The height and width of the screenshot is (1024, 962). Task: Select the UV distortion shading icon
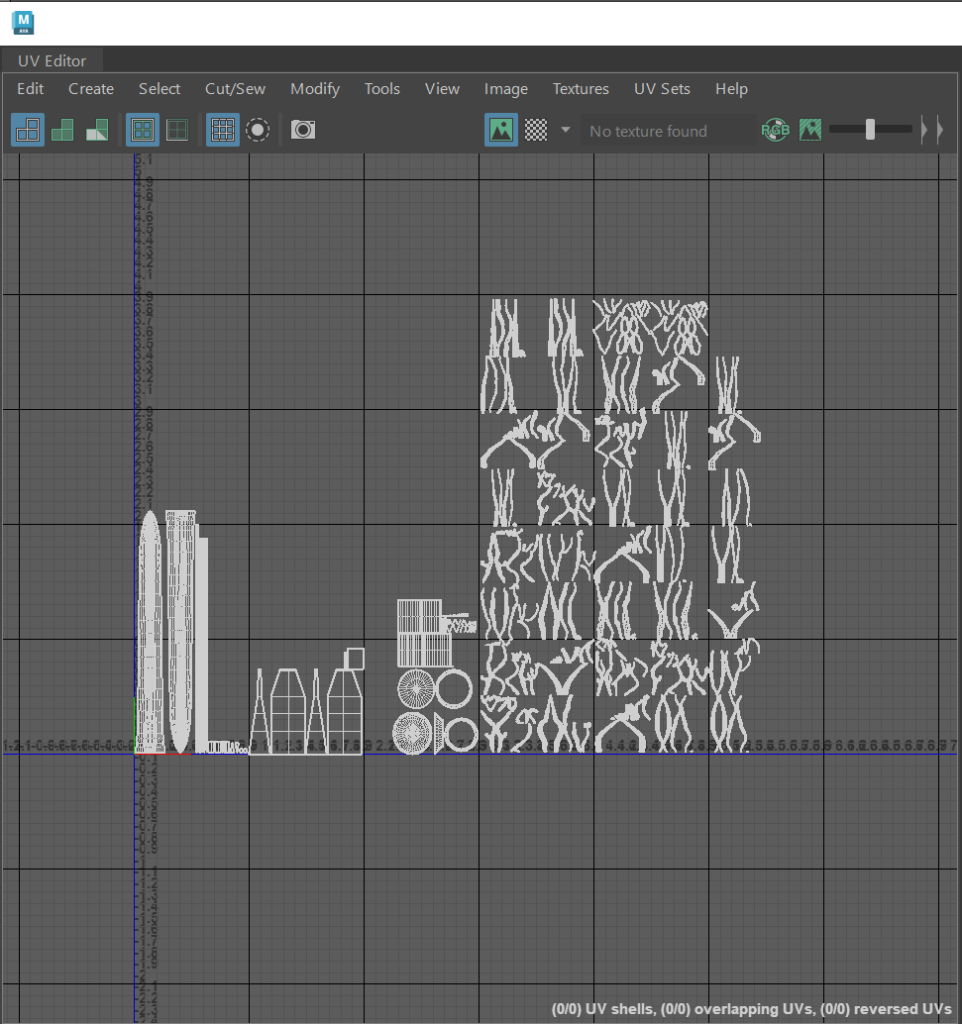97,130
